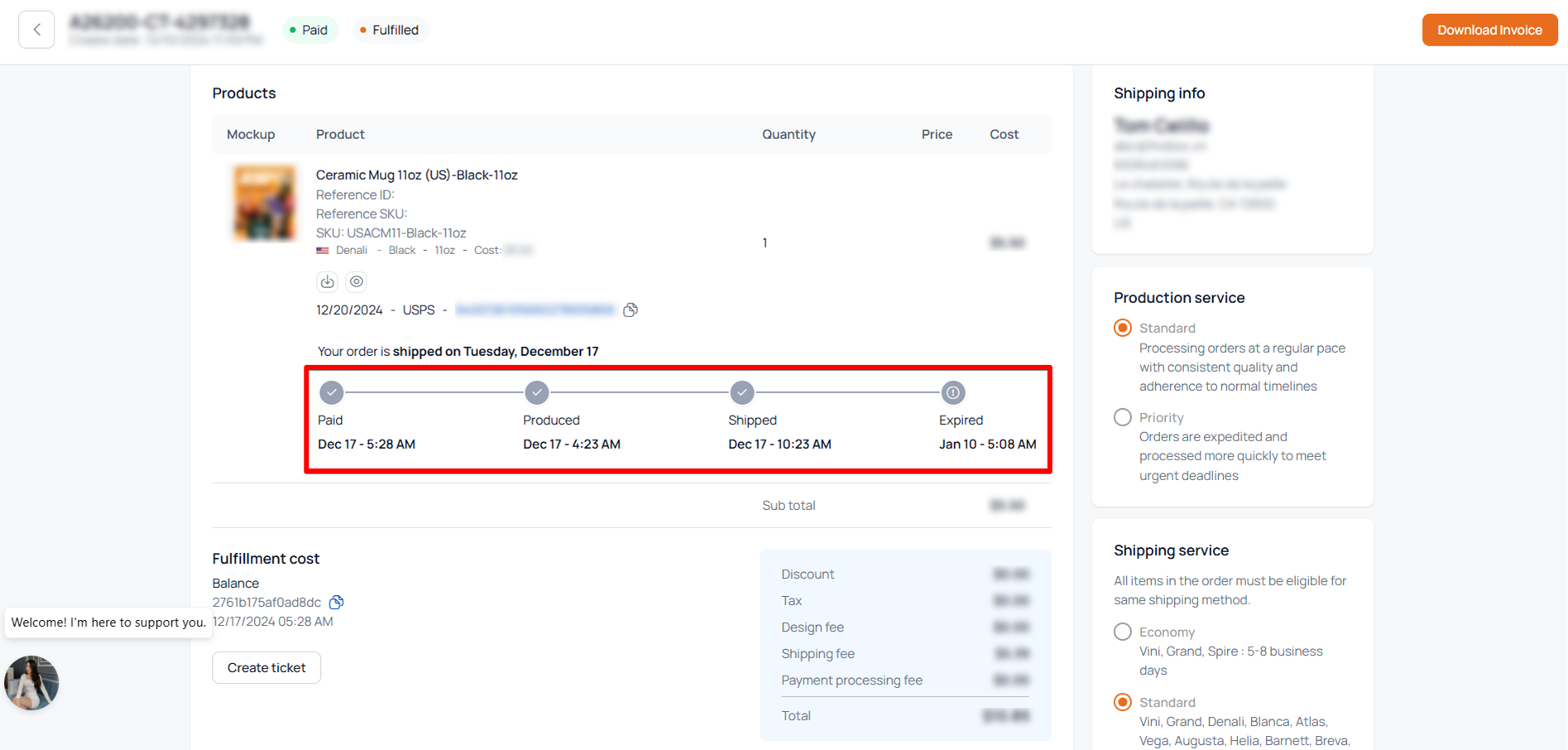
Task: Select Standard production service
Action: 1123,328
